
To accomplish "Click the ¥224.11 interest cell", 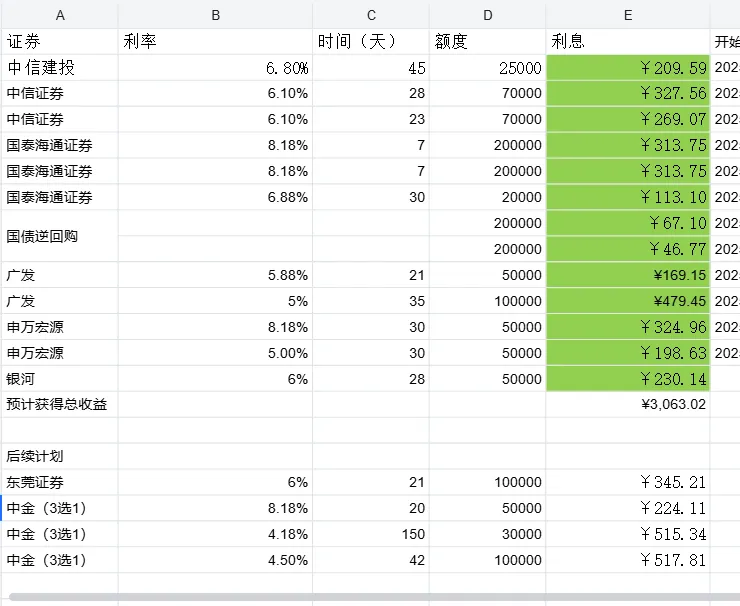I will pyautogui.click(x=628, y=508).
